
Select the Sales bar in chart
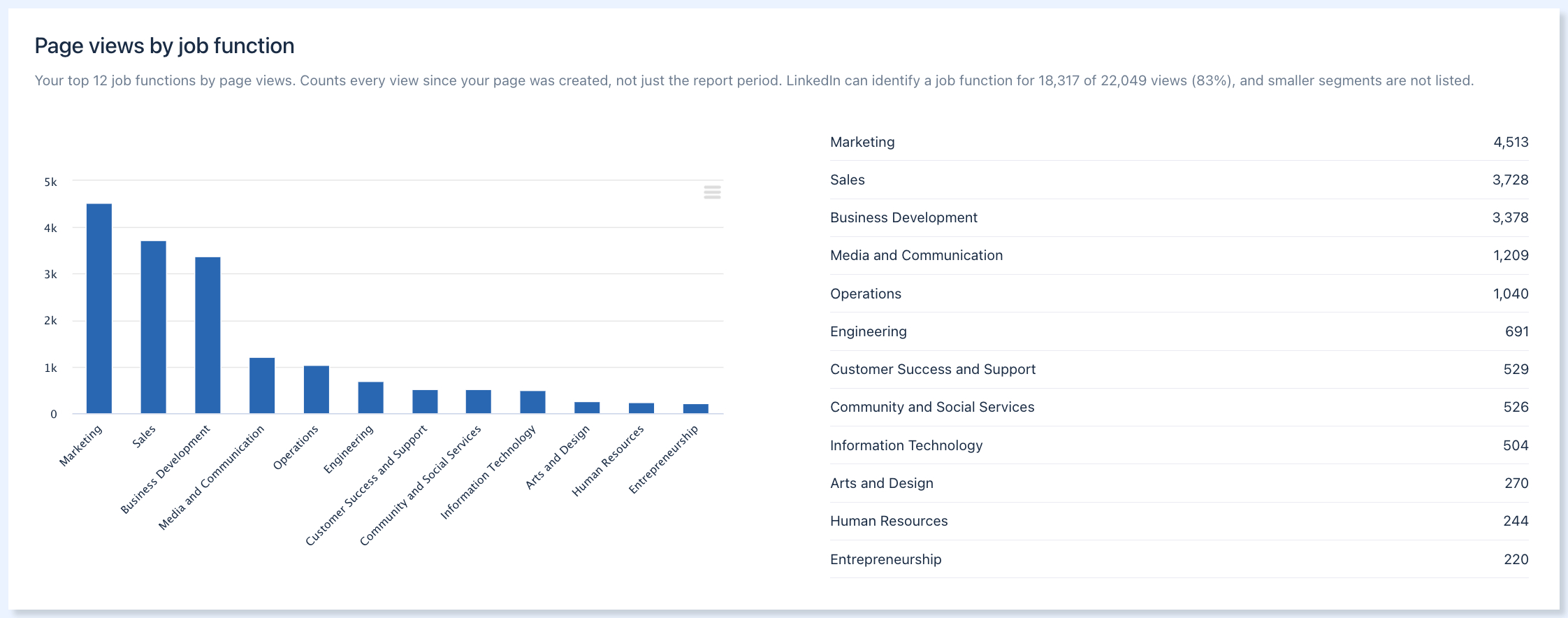154,327
